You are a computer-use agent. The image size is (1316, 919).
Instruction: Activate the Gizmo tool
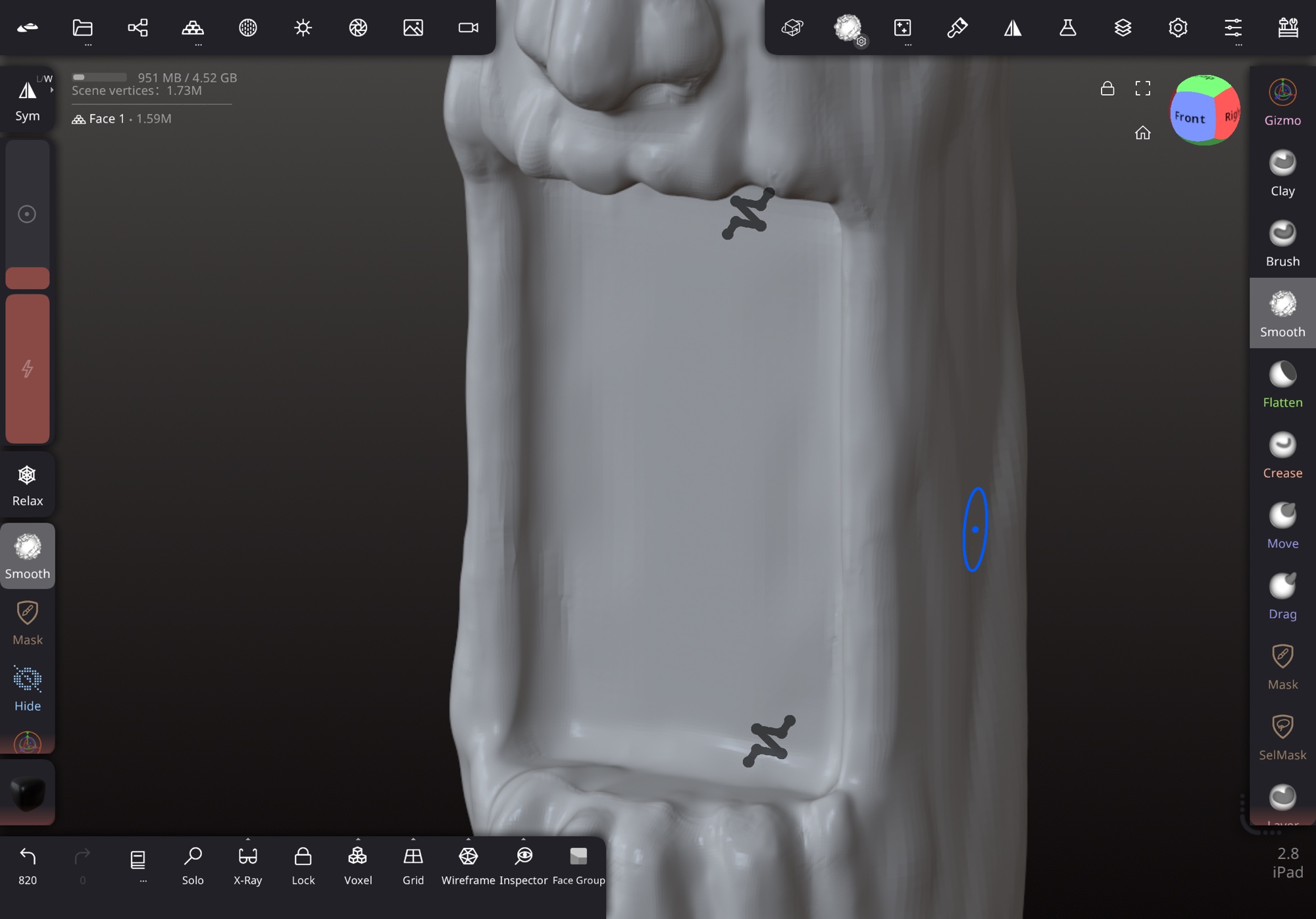1282,103
